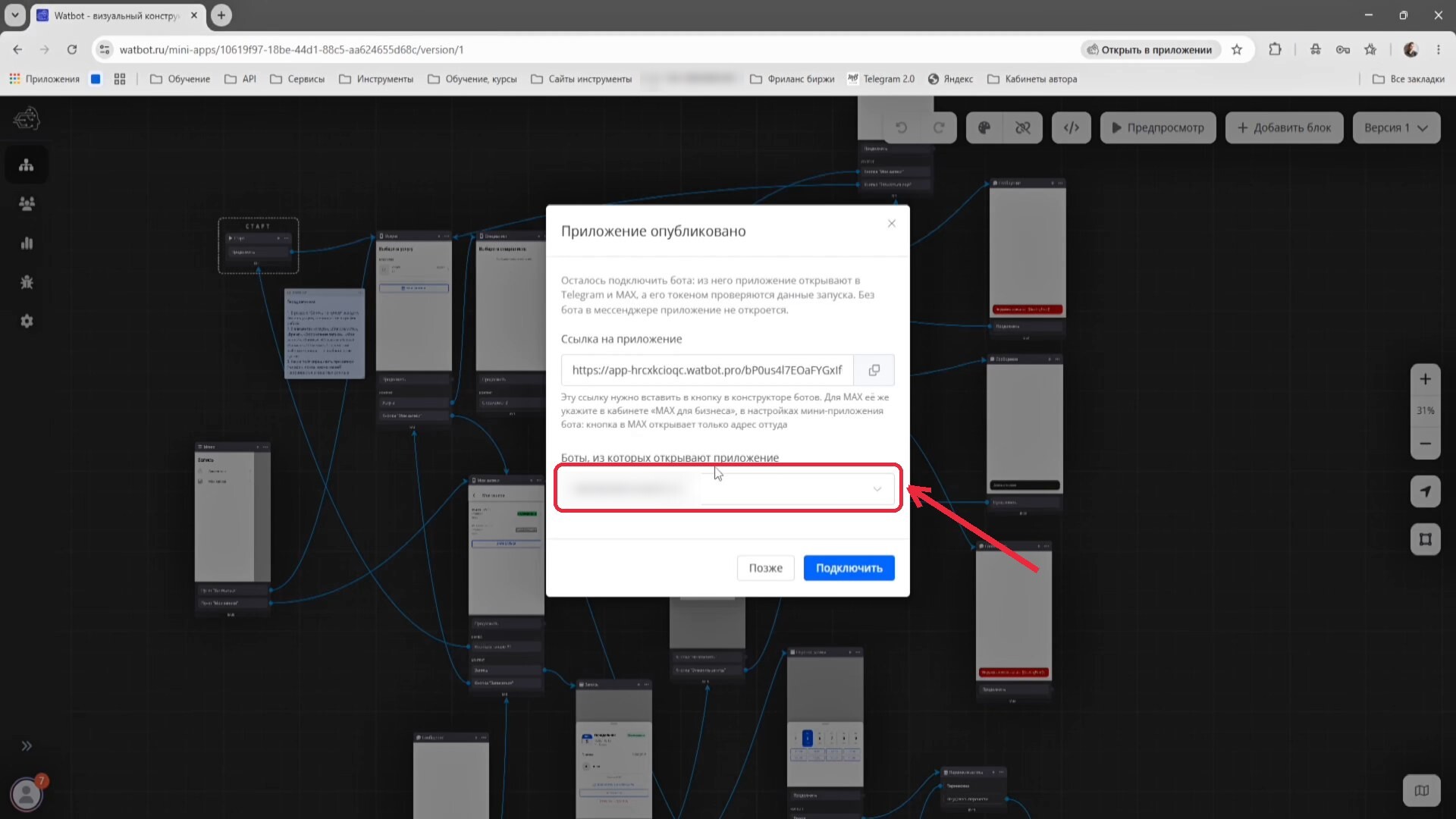Close the Приложение опубликовано dialog

click(892, 223)
